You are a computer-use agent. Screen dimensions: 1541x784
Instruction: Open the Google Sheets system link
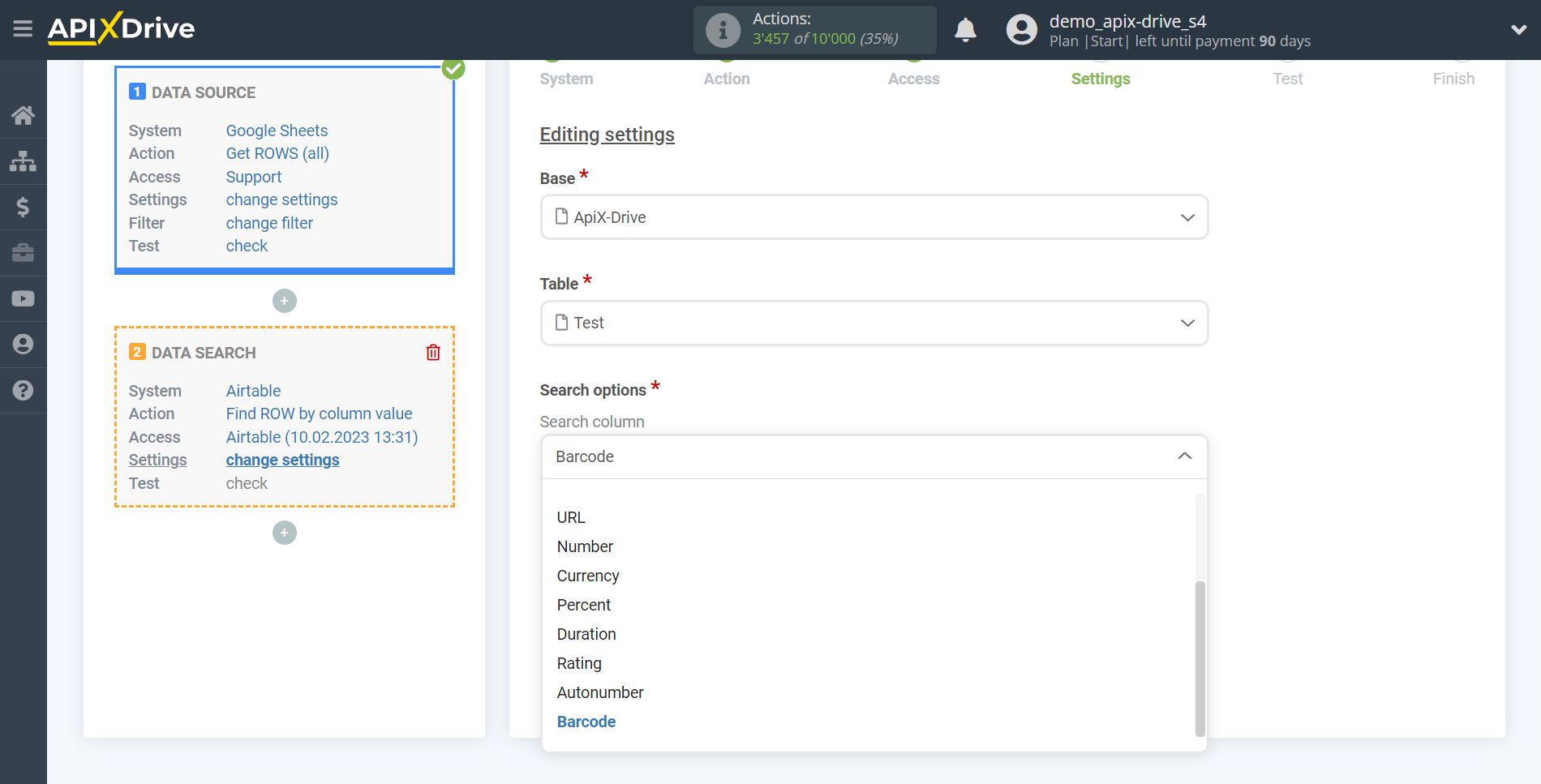[x=277, y=131]
